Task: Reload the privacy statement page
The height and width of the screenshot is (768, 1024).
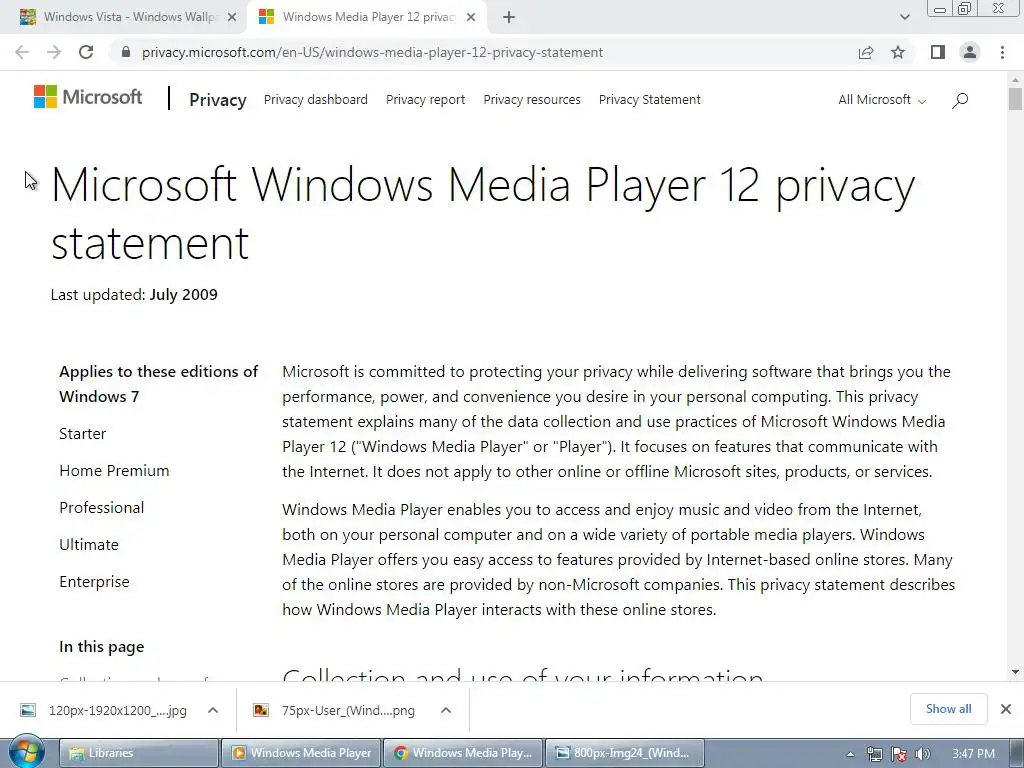Action: coord(86,52)
